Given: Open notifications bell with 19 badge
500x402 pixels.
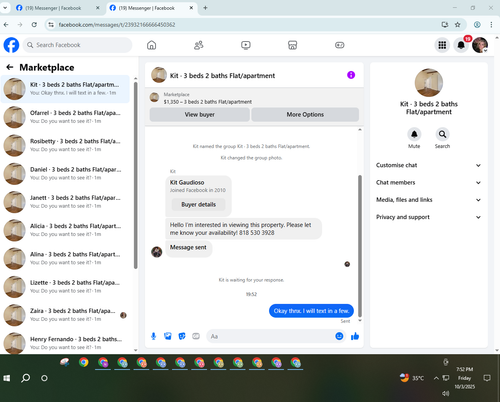Looking at the screenshot, I should [461, 45].
